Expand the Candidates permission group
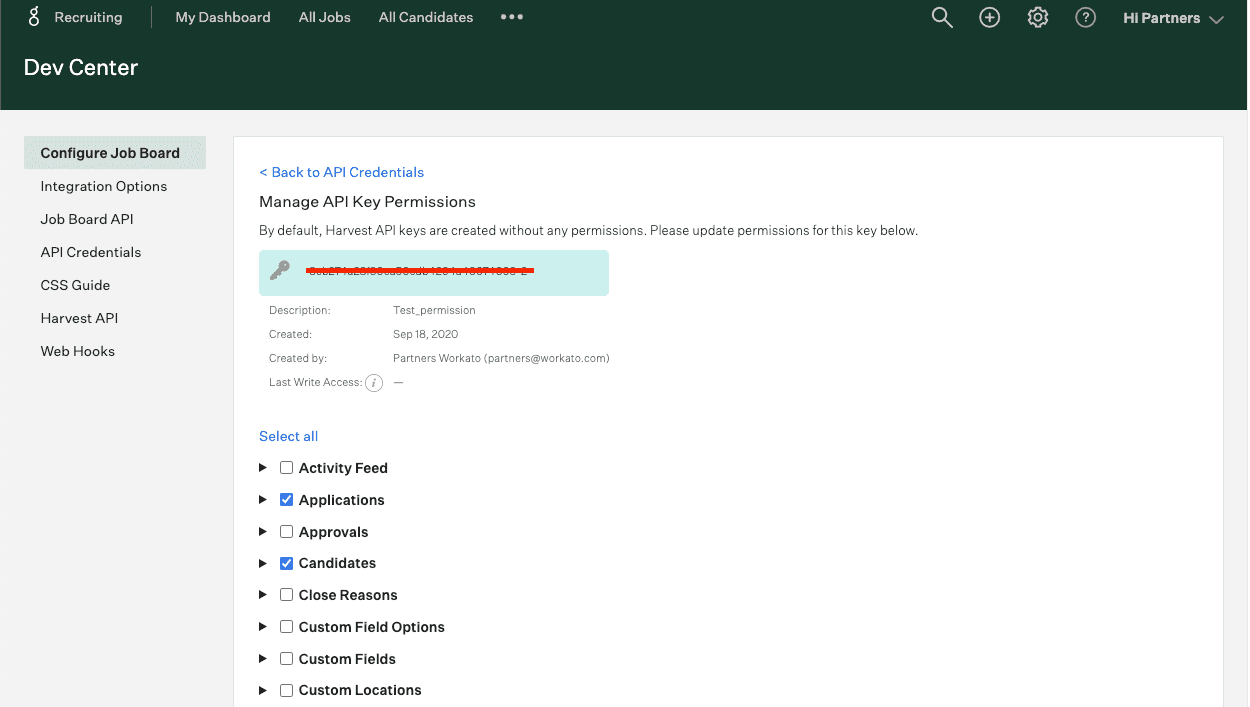The image size is (1250, 707). tap(262, 563)
